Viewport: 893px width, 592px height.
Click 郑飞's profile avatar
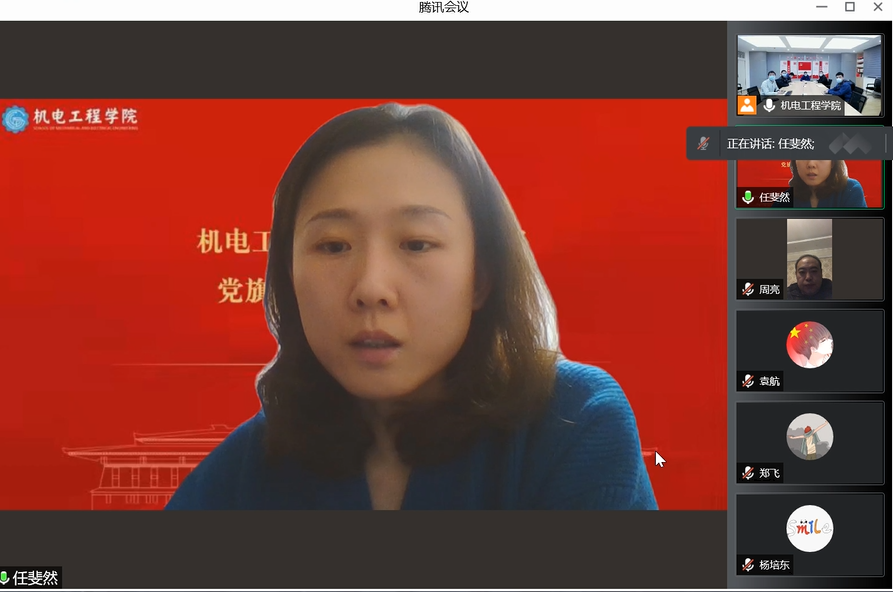click(809, 437)
